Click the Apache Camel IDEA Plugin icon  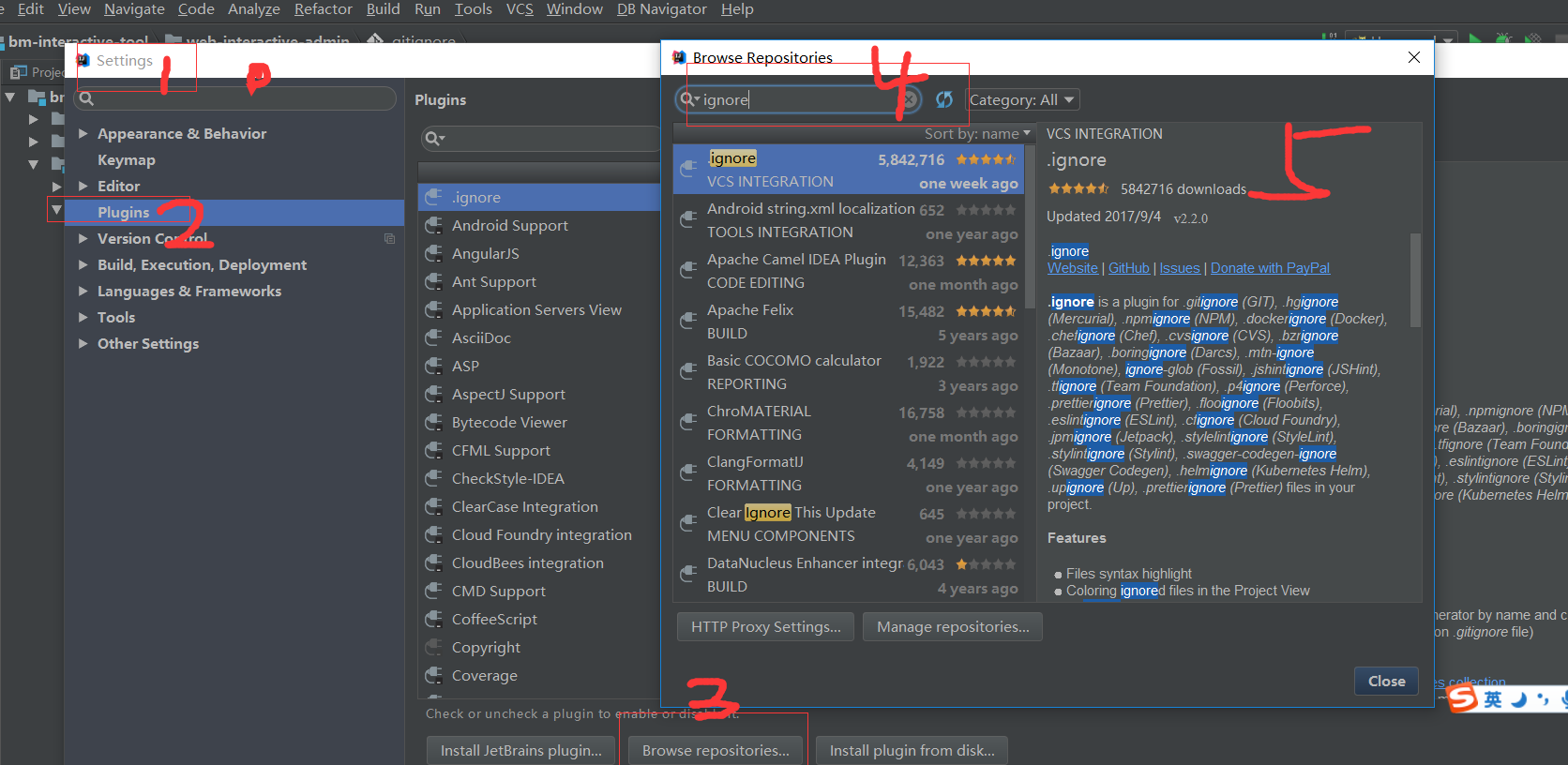click(x=688, y=271)
